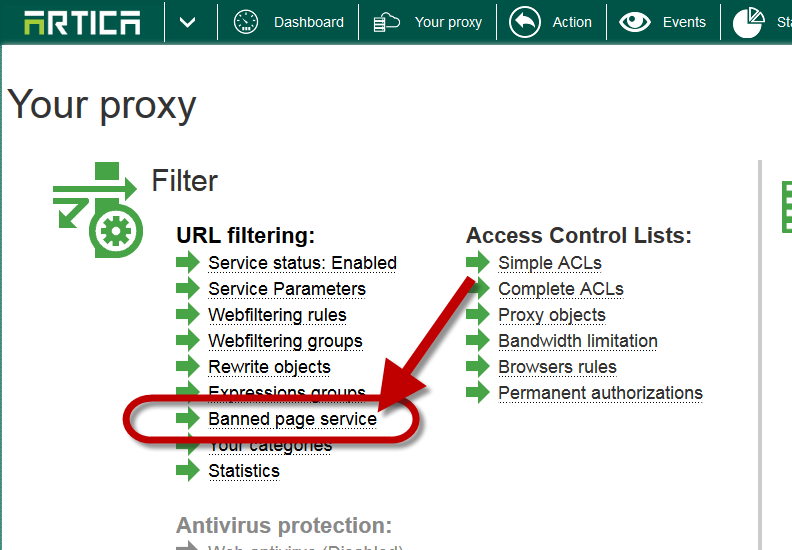The width and height of the screenshot is (792, 550).
Task: Click the Events eye icon
Action: 635,22
